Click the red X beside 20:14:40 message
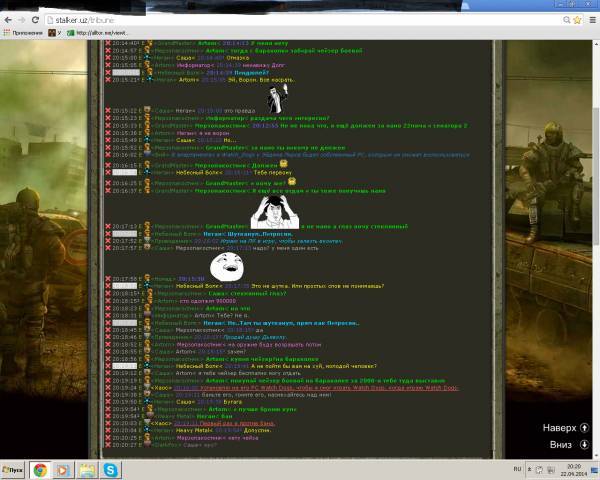This screenshot has height=480, width=600. (x=105, y=43)
